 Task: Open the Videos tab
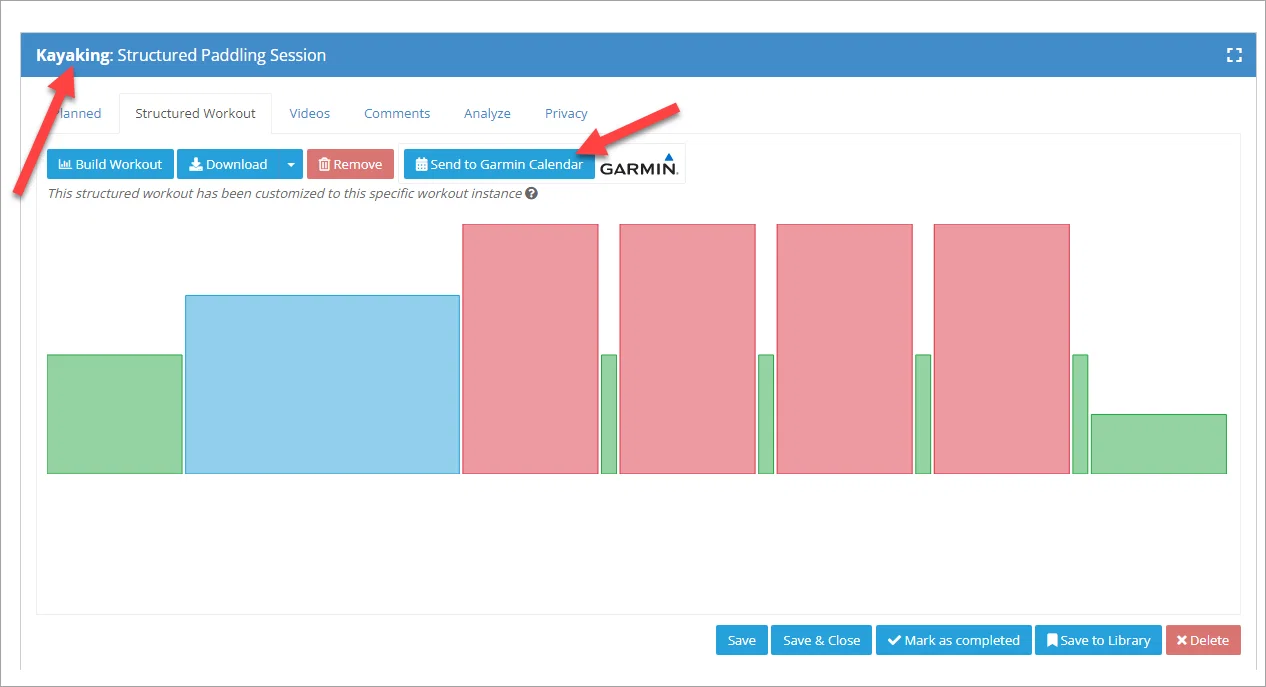point(310,113)
